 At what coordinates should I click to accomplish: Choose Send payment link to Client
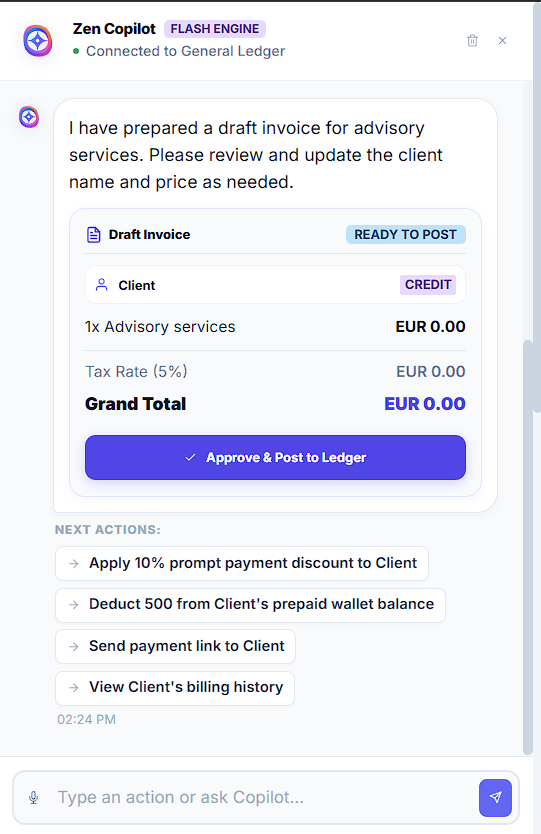176,646
